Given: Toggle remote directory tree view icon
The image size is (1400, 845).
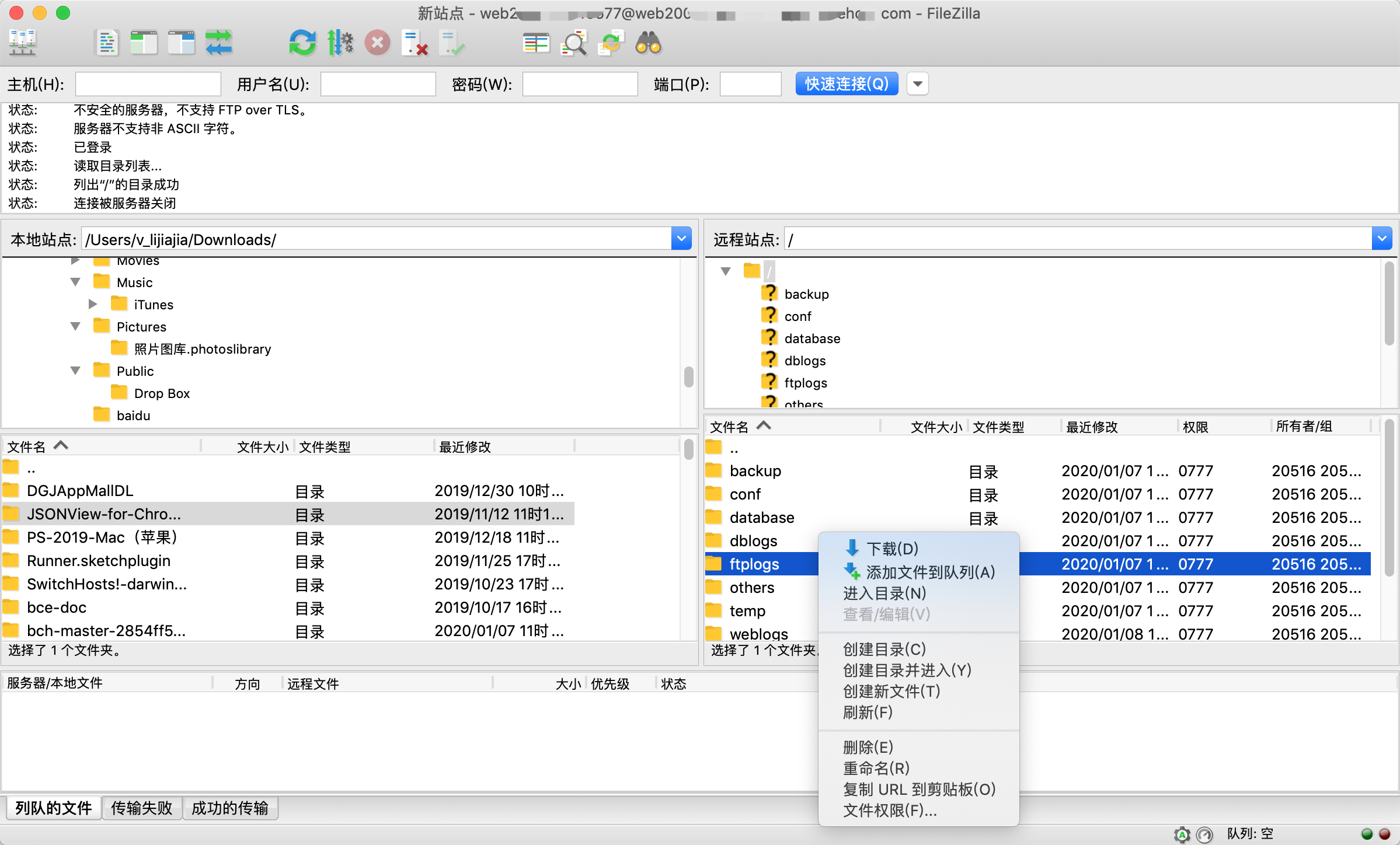Looking at the screenshot, I should pyautogui.click(x=182, y=43).
